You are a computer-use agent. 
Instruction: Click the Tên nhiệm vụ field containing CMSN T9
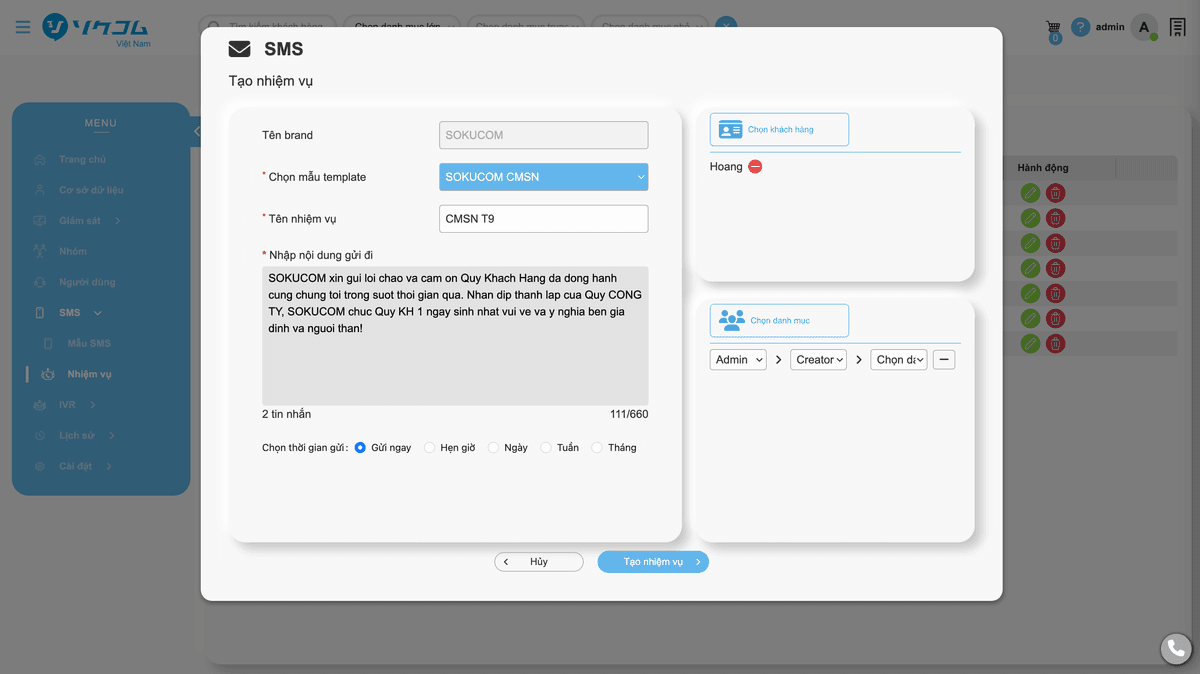coord(543,219)
